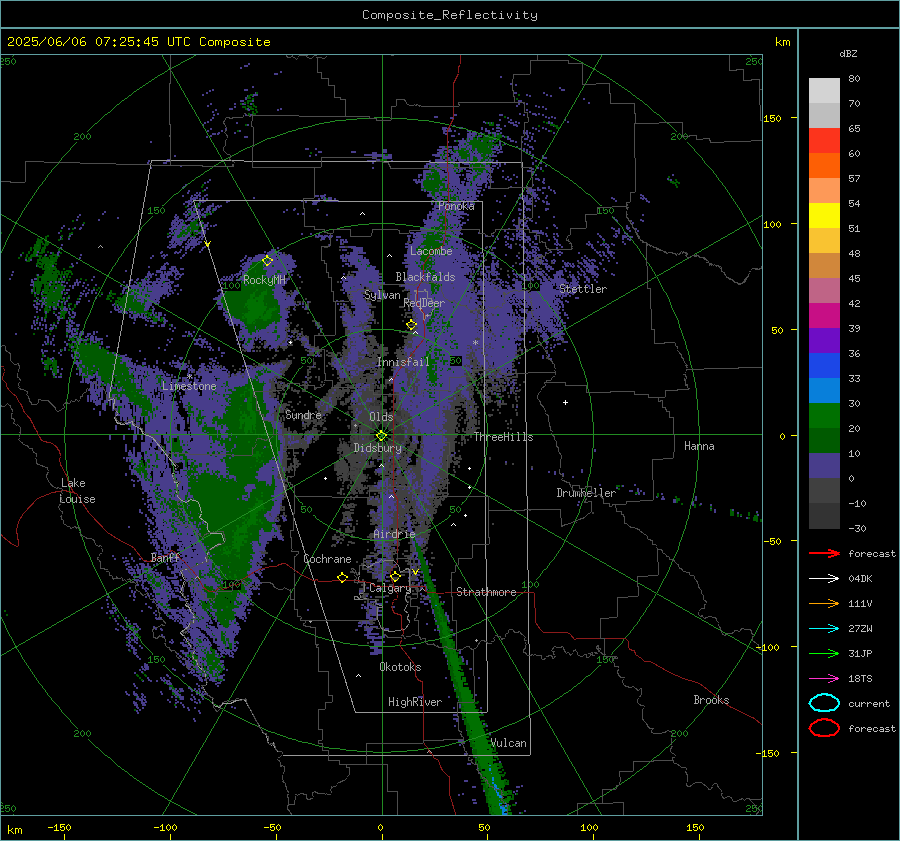Click the magenta 18TS arrow icon
900x841 pixels.
[x=824, y=678]
